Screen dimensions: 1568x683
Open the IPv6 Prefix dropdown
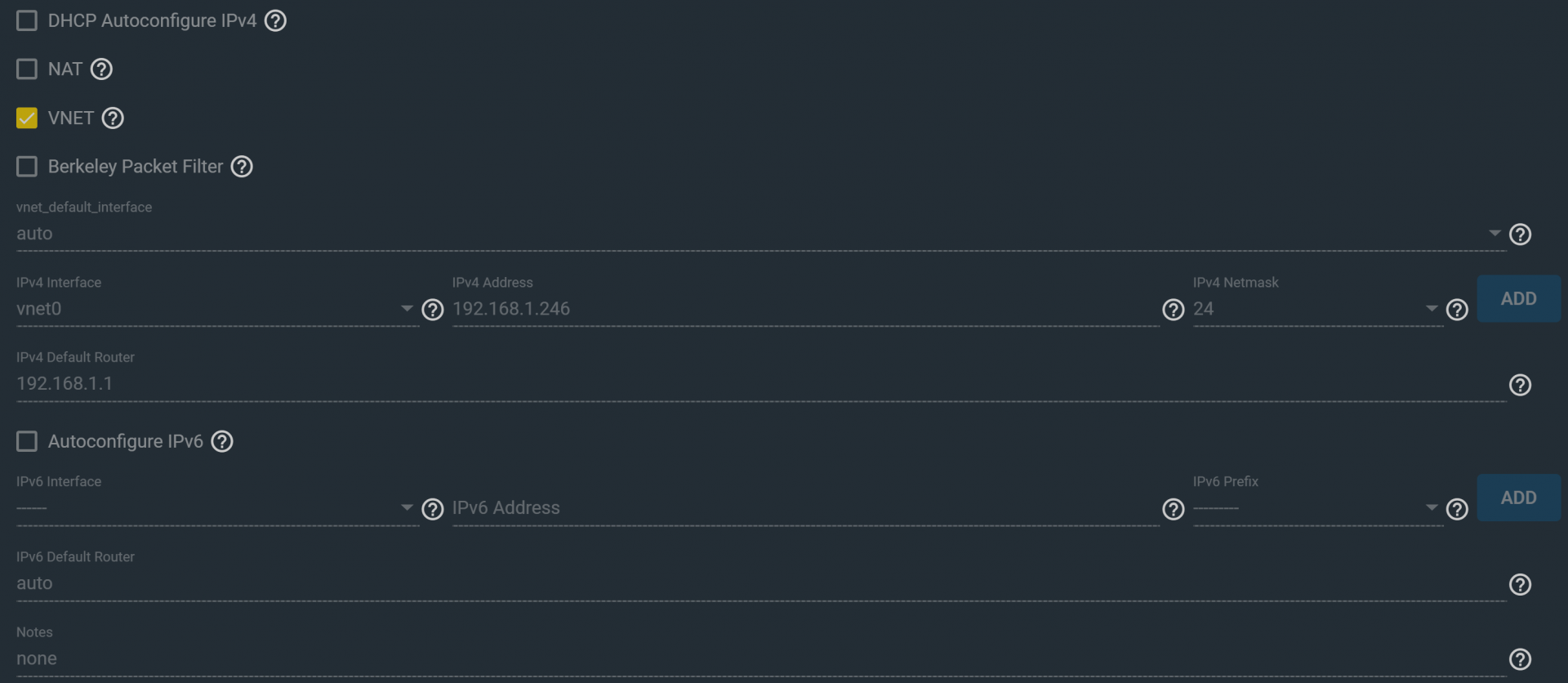pyautogui.click(x=1318, y=508)
